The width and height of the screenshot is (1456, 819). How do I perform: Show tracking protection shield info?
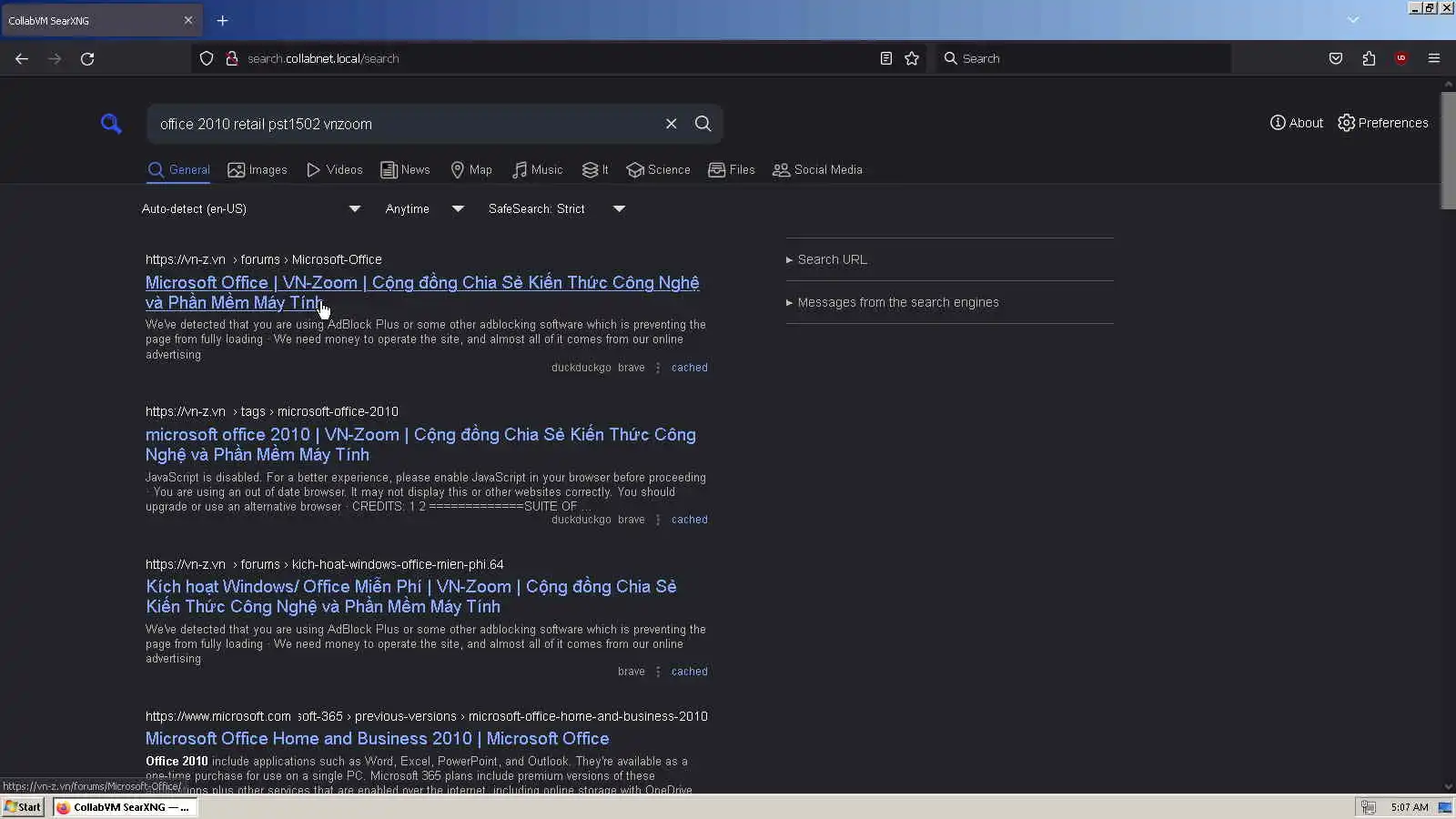pyautogui.click(x=207, y=58)
